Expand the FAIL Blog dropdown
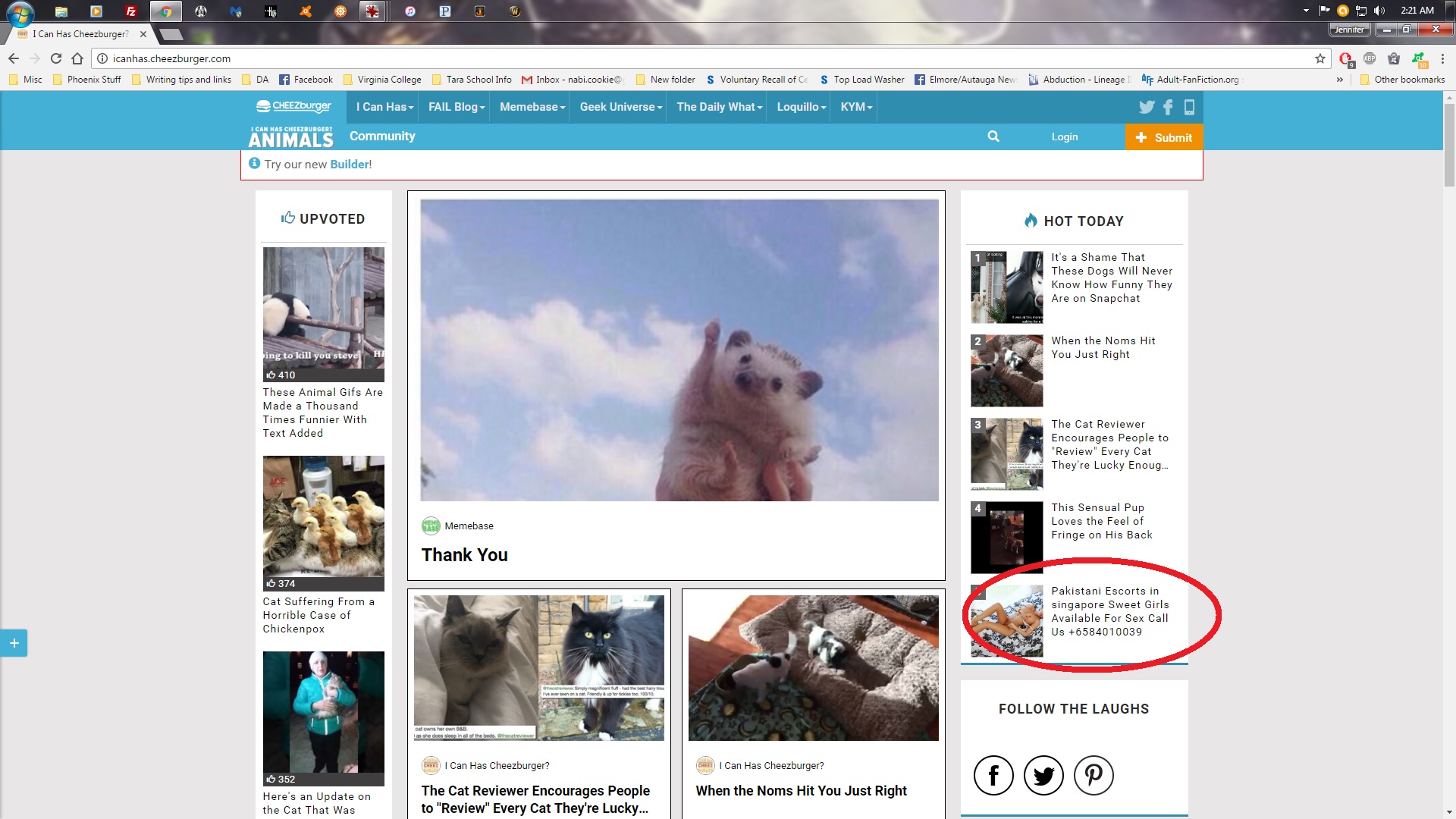The width and height of the screenshot is (1456, 819). [x=456, y=107]
